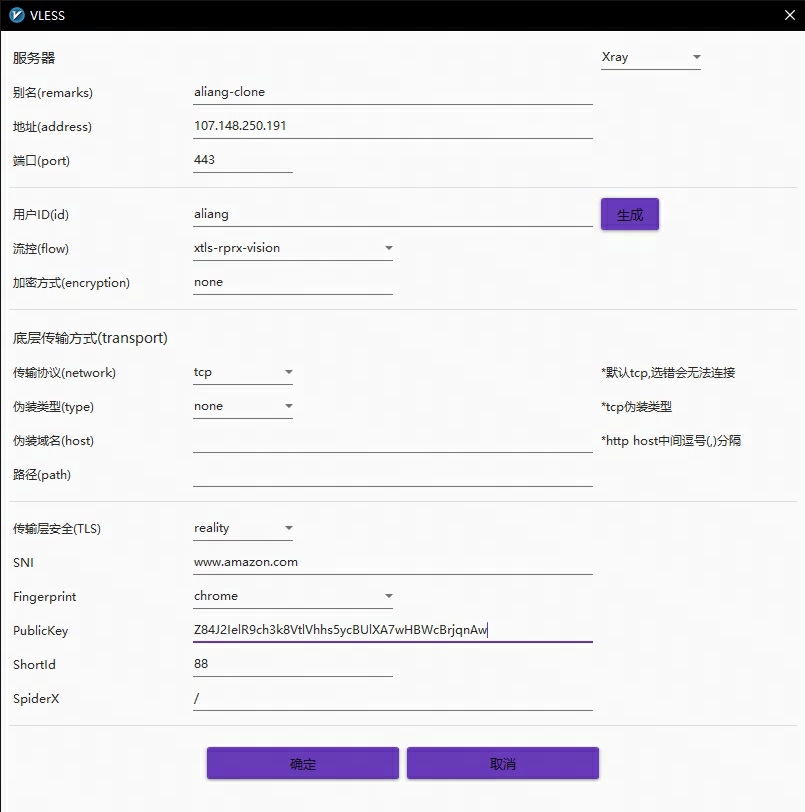
Task: Expand the Fingerprint chrome dropdown
Action: pyautogui.click(x=293, y=596)
